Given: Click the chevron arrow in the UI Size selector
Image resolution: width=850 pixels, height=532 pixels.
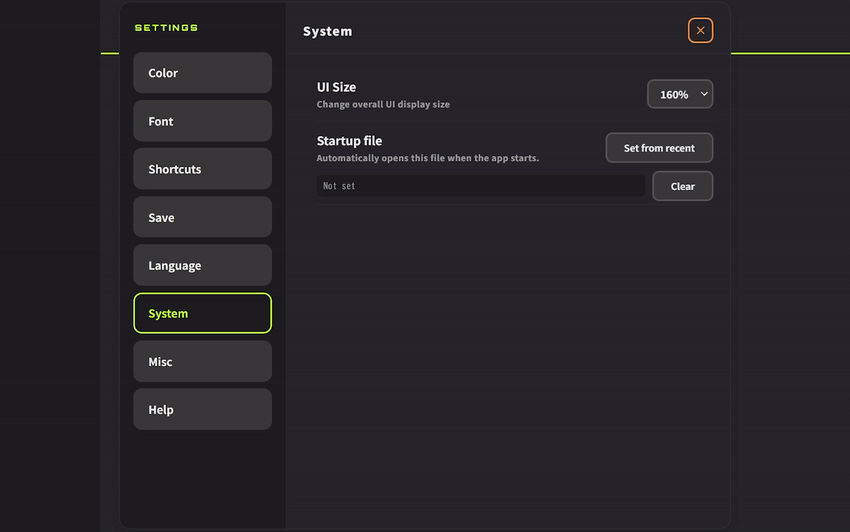Looking at the screenshot, I should point(704,94).
